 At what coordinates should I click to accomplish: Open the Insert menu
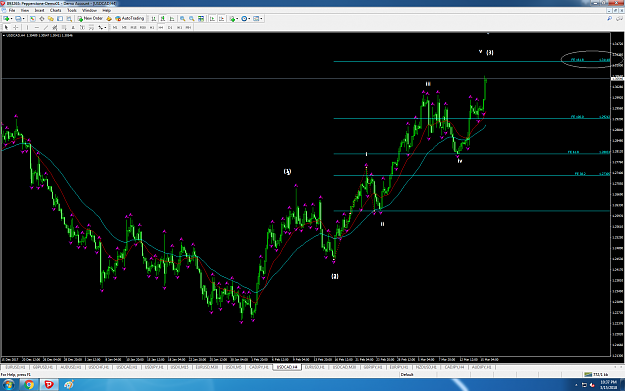(39, 10)
